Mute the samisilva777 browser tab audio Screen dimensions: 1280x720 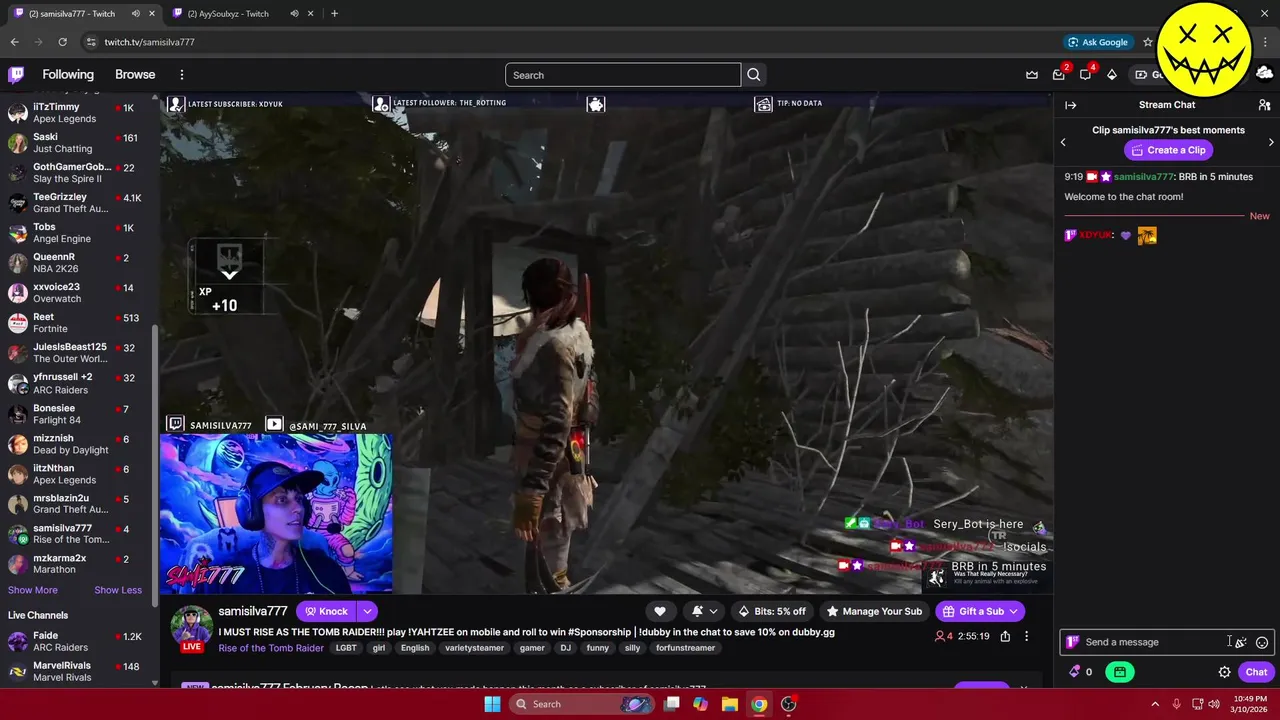(135, 14)
